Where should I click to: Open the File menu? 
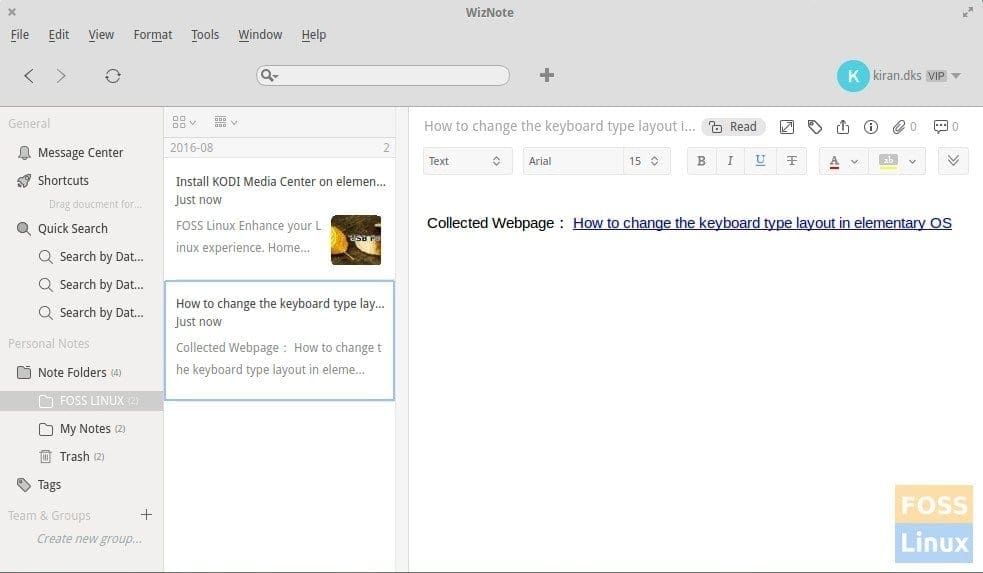point(20,35)
